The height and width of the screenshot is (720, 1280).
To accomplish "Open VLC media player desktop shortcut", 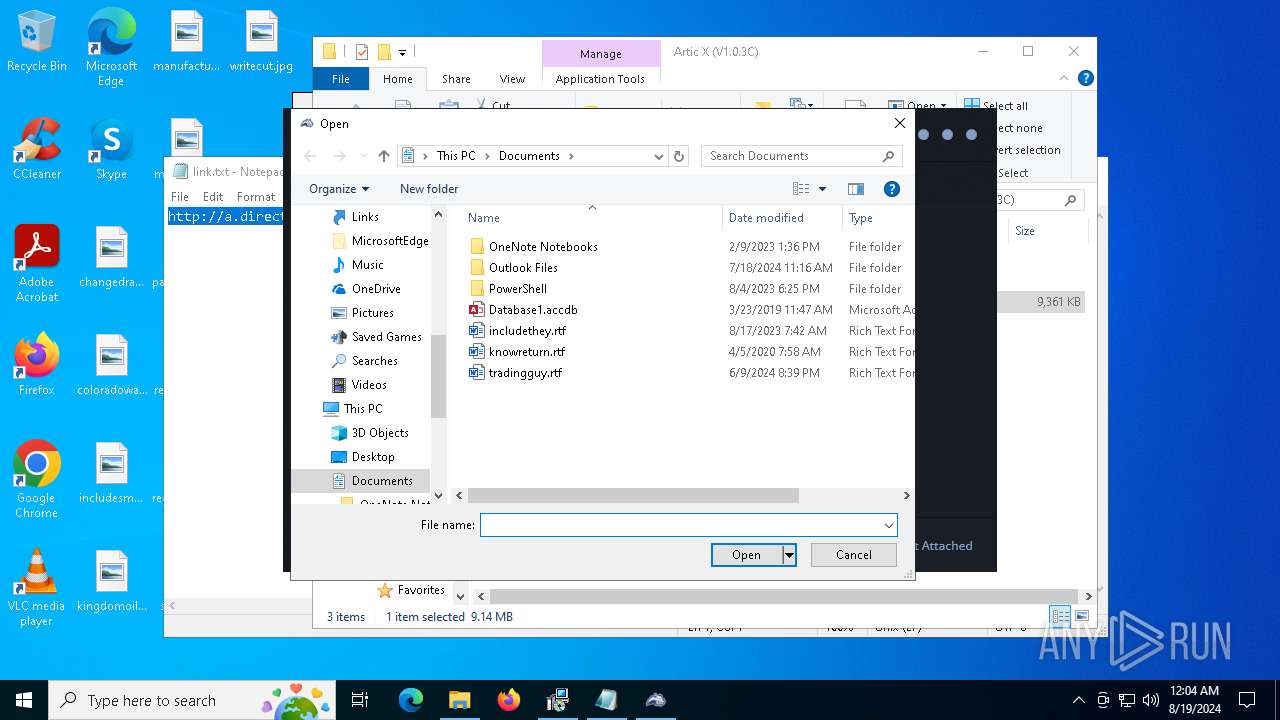I will coord(37,588).
